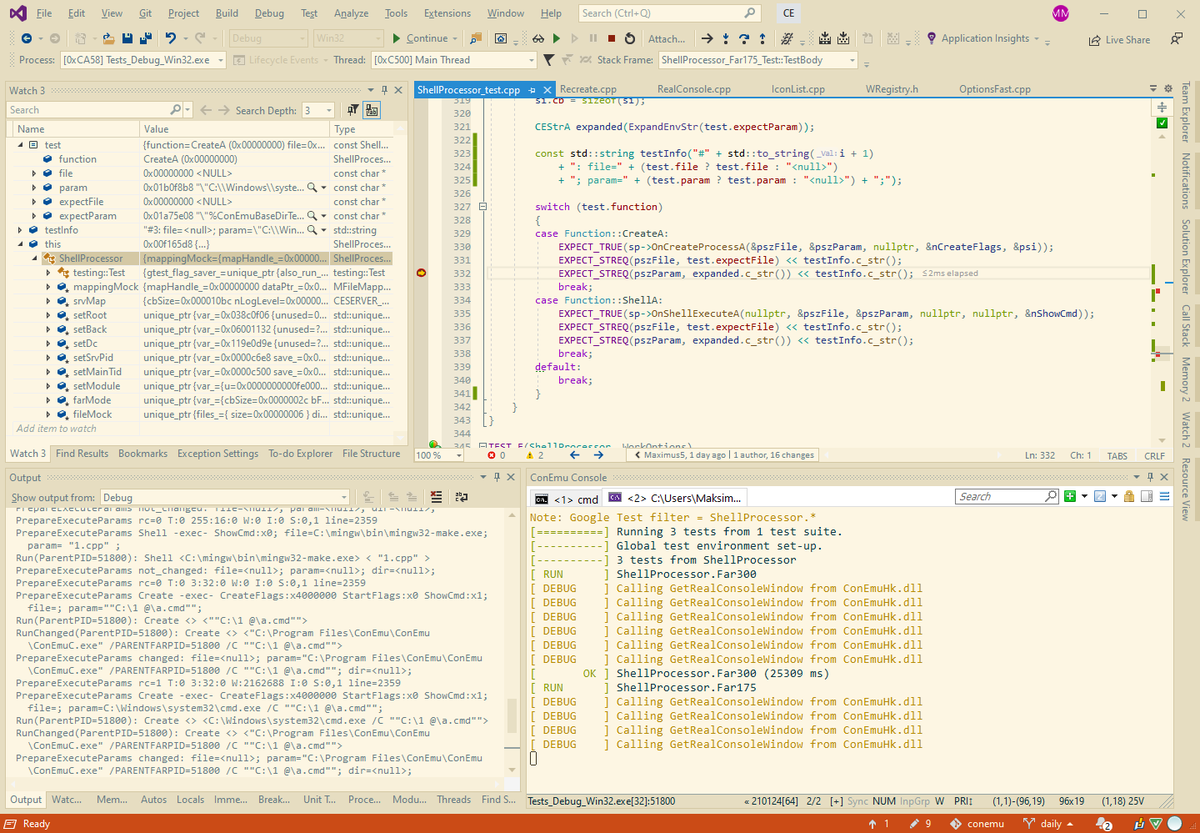
Task: Open the Thread dropdown showing Main Thread
Action: 453,60
